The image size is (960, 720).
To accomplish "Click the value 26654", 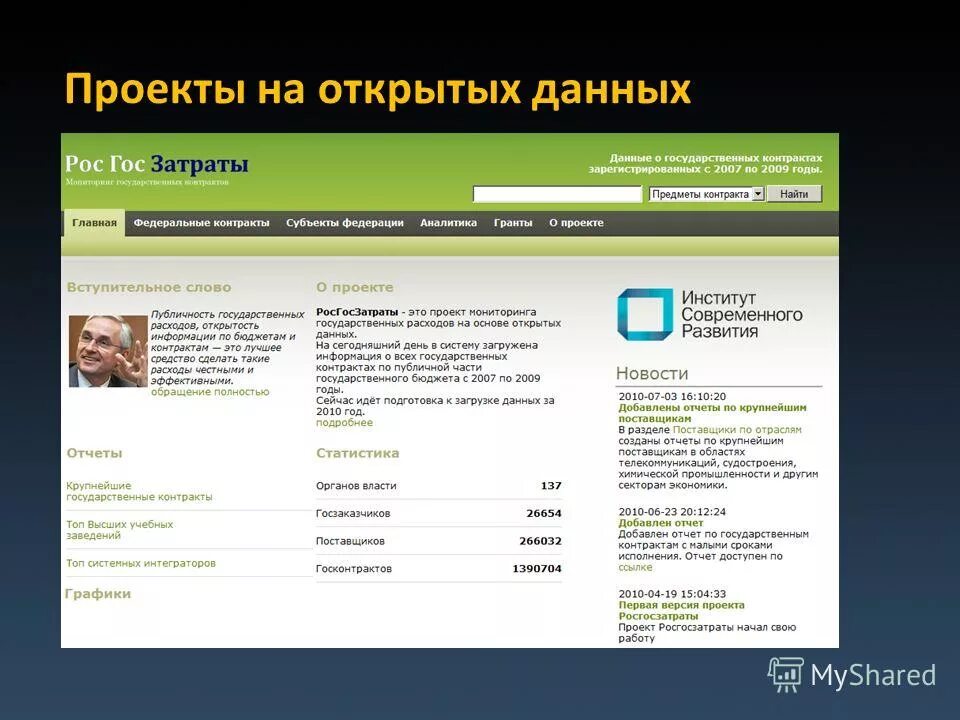I will pos(544,513).
